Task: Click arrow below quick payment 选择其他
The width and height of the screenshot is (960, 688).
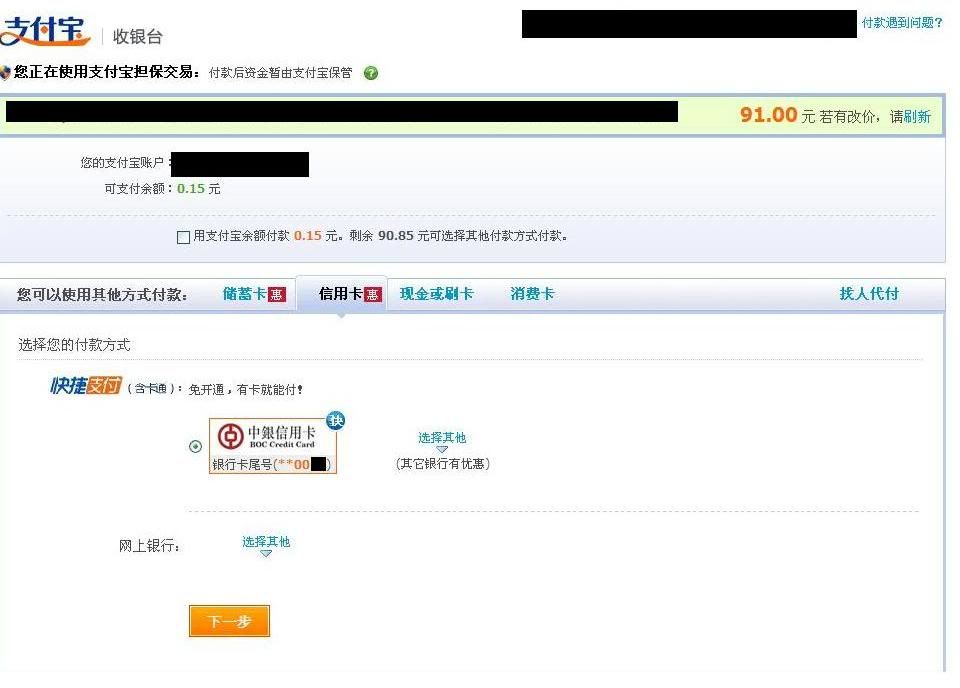Action: pos(442,449)
